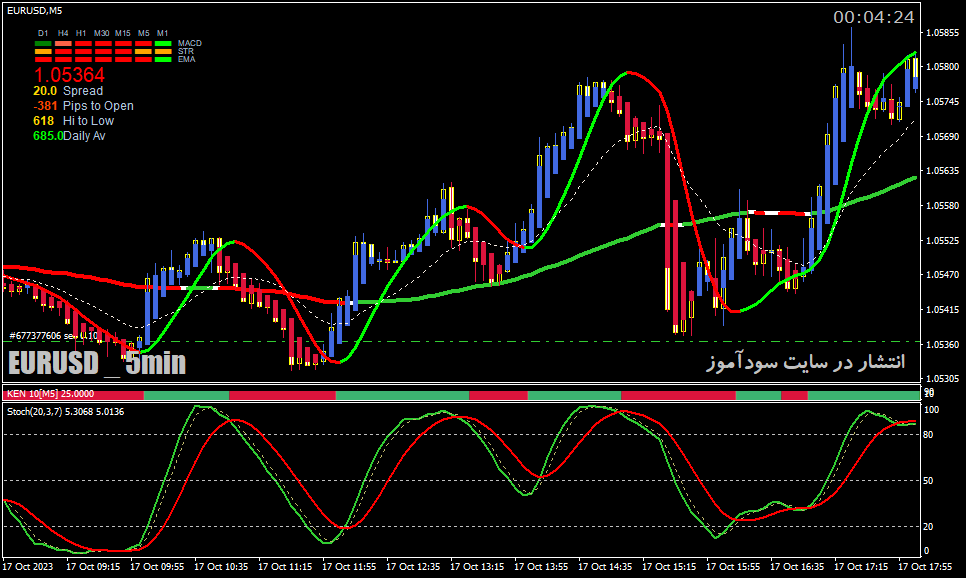Select the M30 timeframe label in dashboard
The image size is (966, 578).
(x=102, y=33)
